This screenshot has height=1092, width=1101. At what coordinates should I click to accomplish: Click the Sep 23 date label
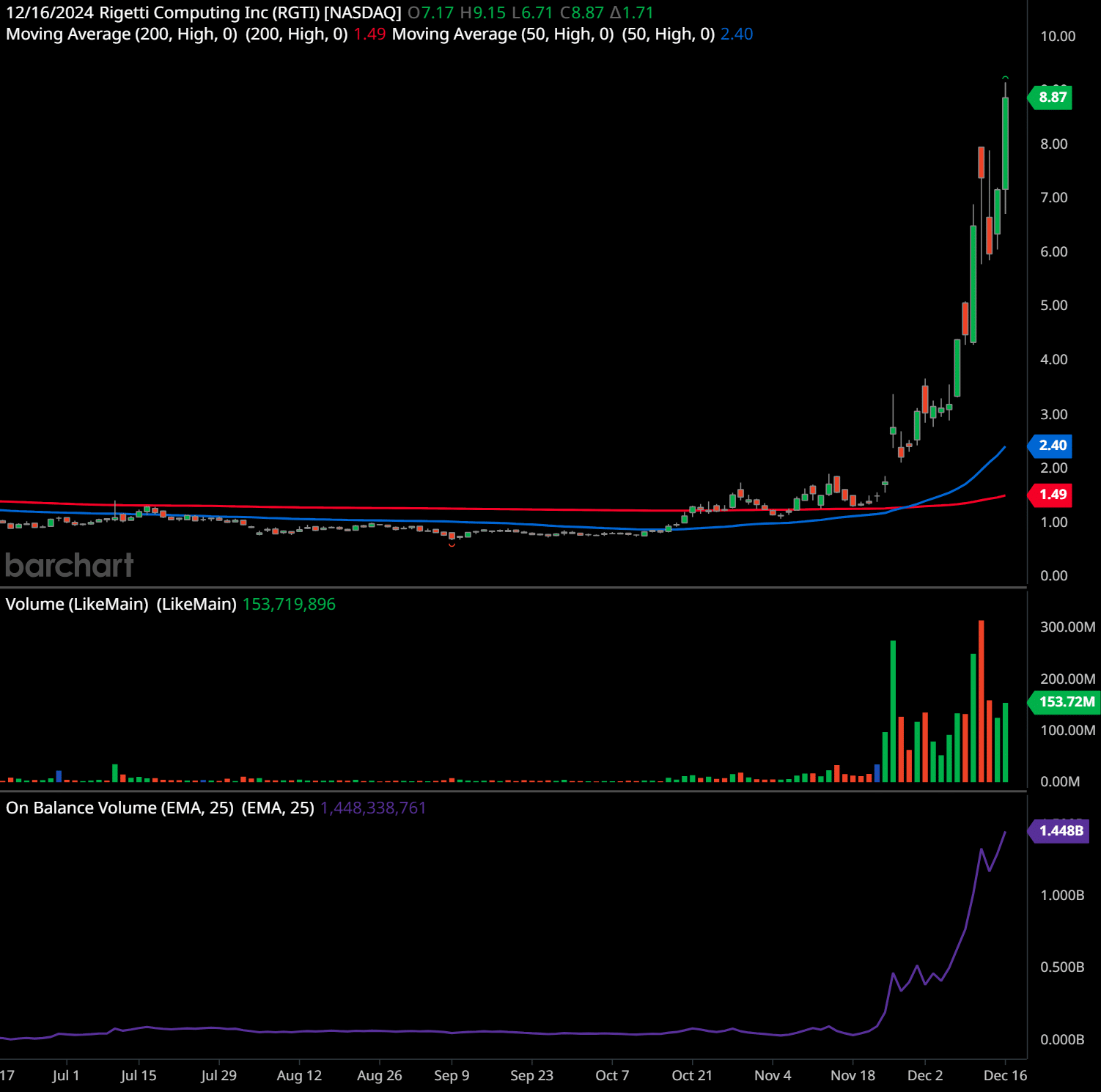[531, 1075]
